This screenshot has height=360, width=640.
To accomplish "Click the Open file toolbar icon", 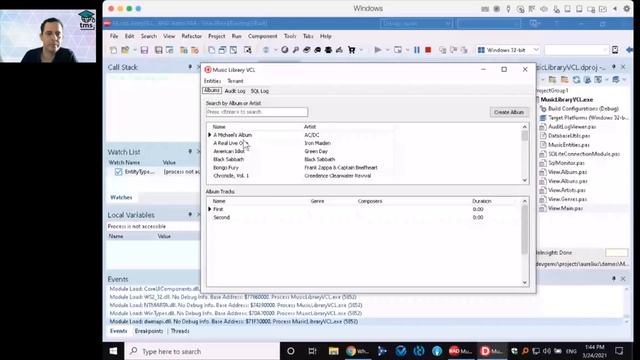I will (x=125, y=50).
